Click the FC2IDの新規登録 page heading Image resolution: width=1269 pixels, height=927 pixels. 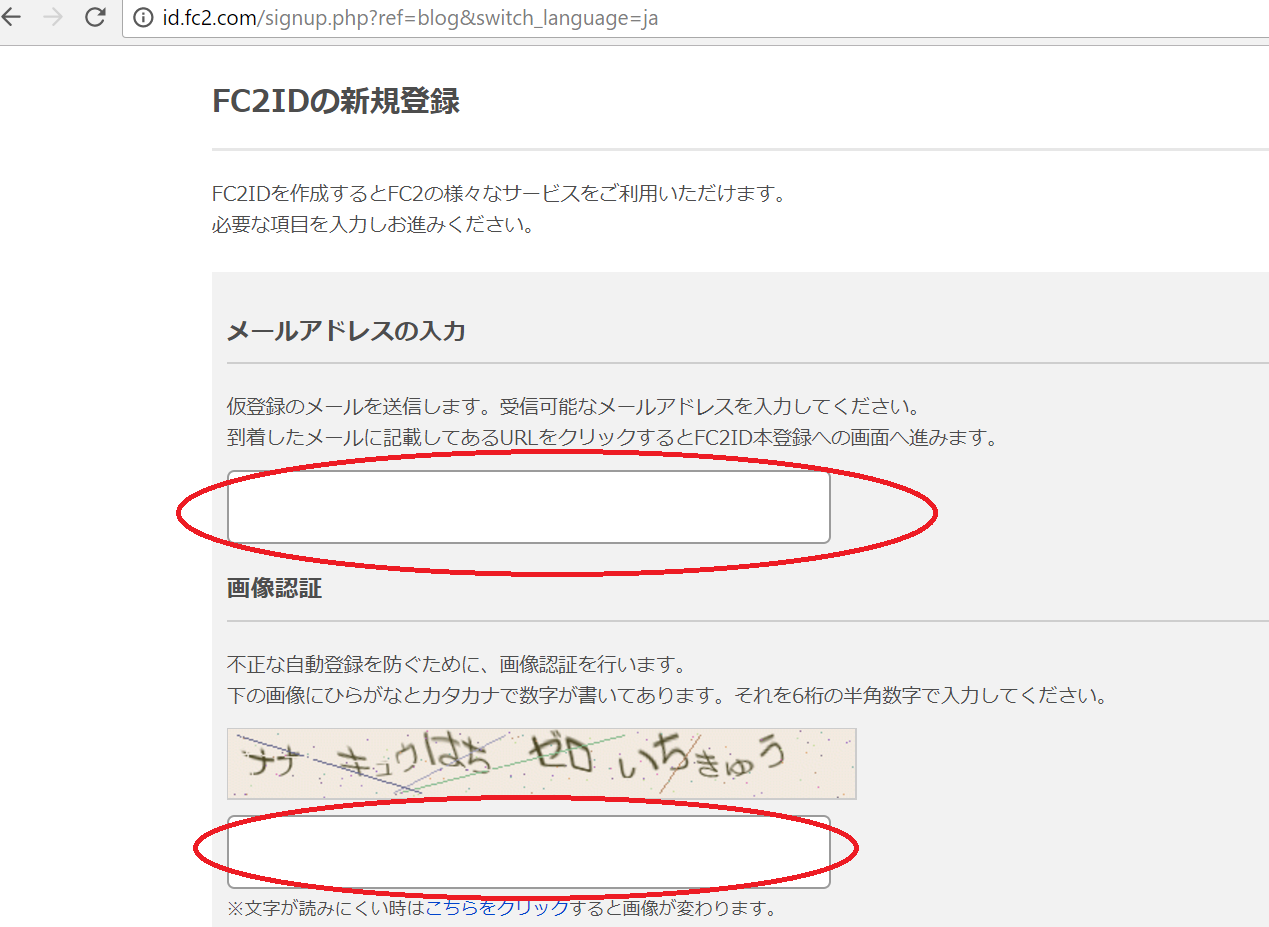[x=336, y=101]
